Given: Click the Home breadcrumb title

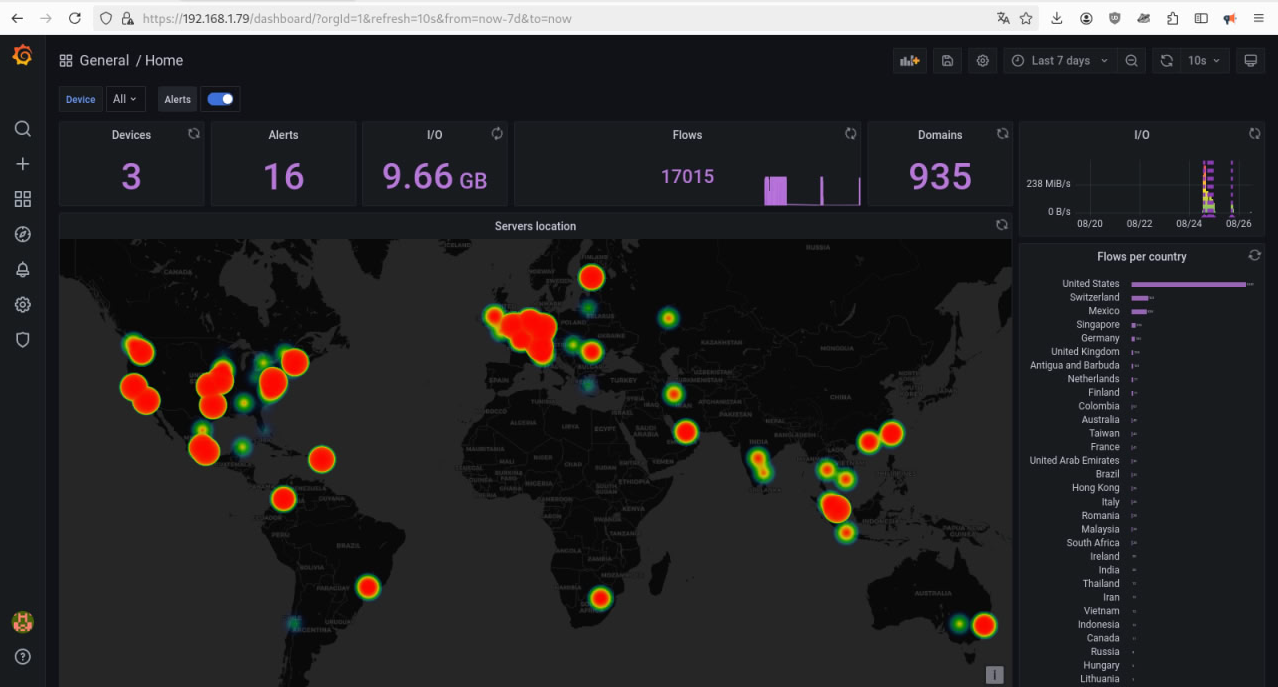Looking at the screenshot, I should click(x=164, y=61).
